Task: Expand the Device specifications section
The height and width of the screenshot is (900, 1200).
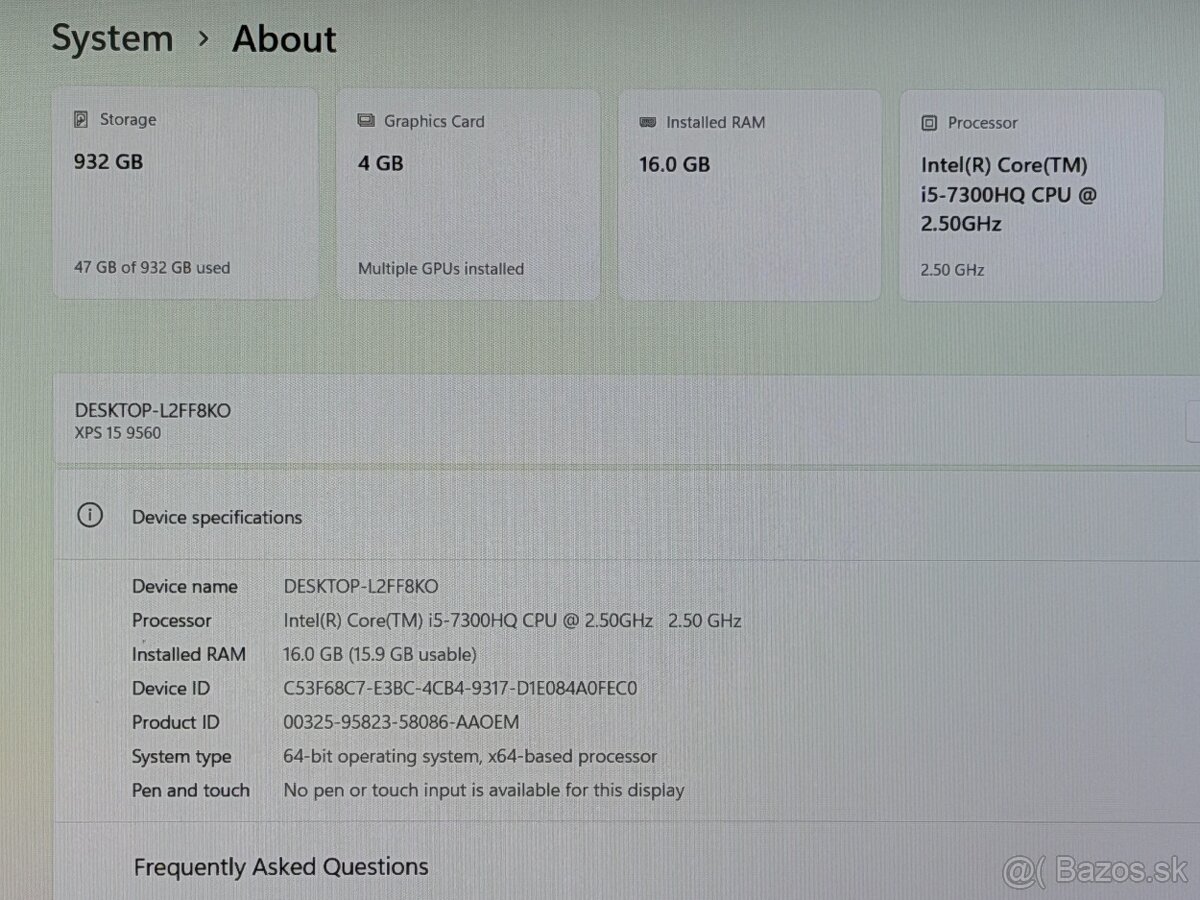Action: 216,517
